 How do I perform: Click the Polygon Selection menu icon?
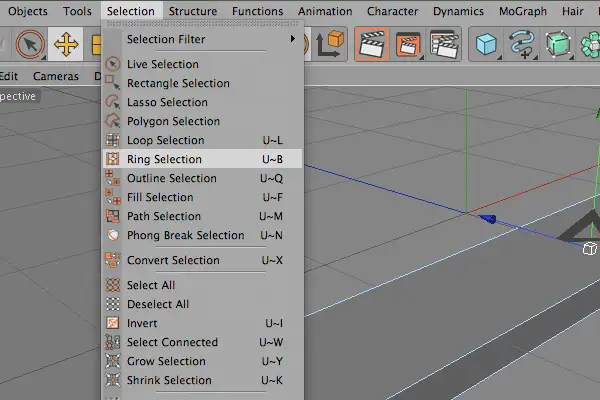(x=112, y=121)
